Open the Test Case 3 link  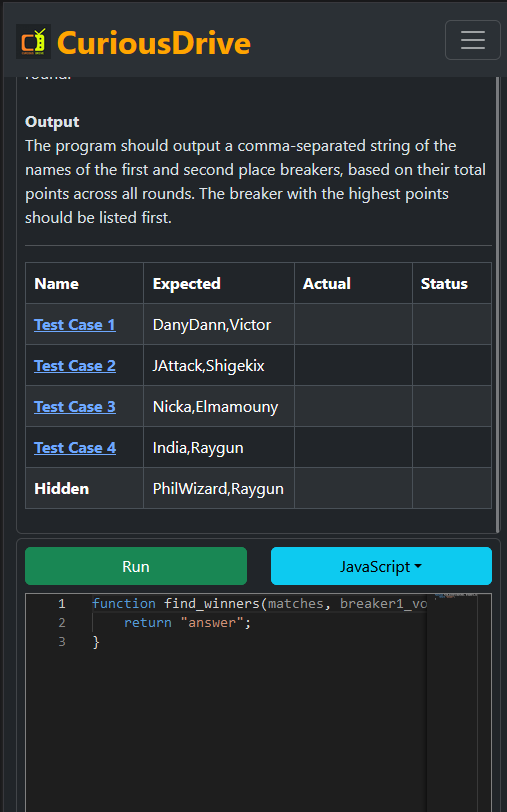point(75,407)
